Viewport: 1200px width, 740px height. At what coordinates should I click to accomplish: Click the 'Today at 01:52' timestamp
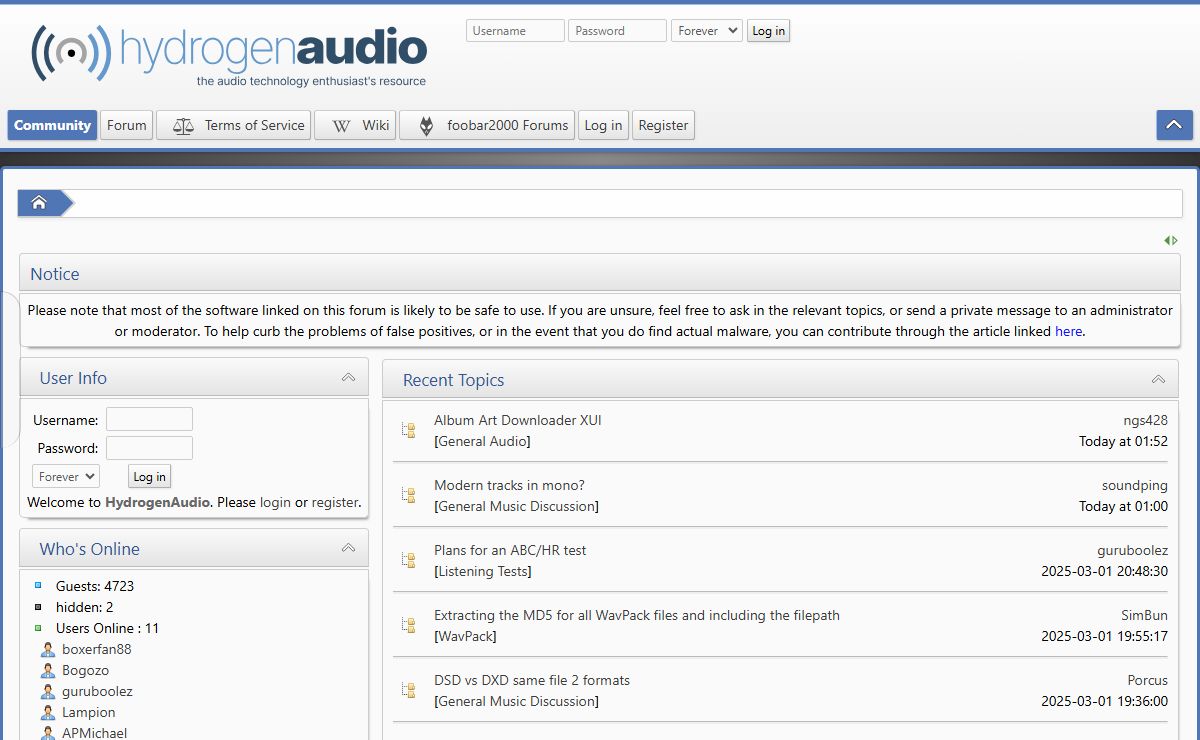click(x=1123, y=441)
